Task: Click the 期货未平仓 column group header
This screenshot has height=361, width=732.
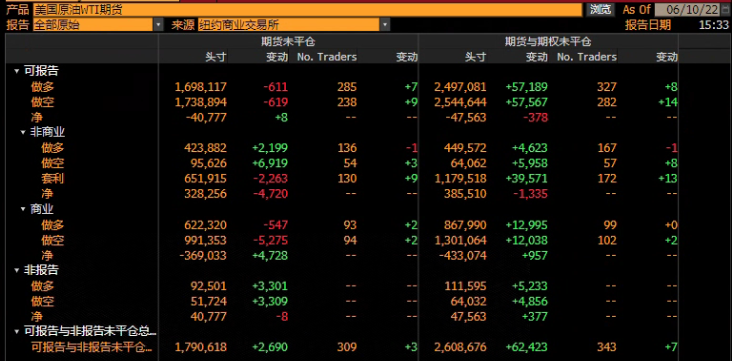Action: [x=288, y=42]
